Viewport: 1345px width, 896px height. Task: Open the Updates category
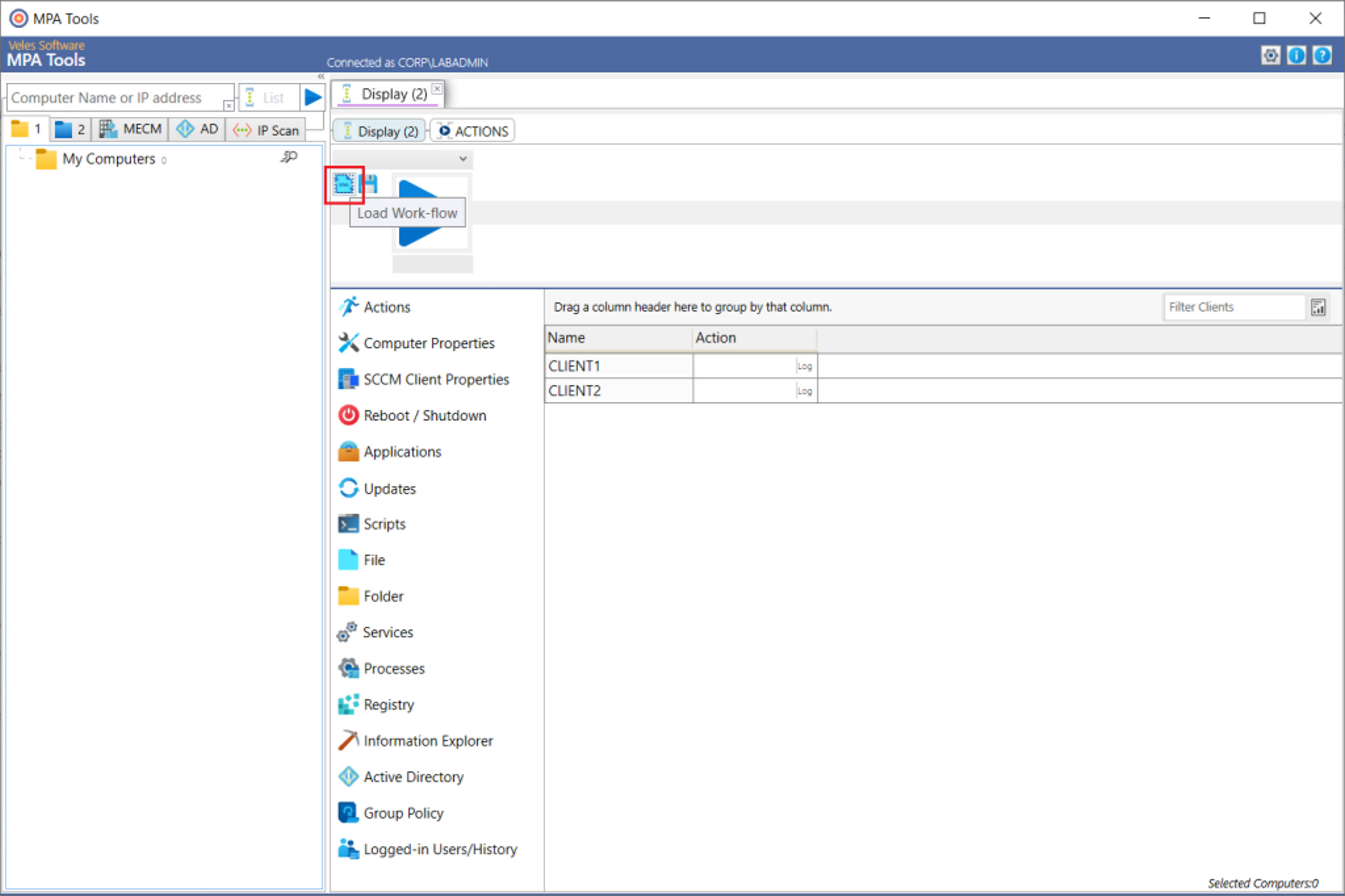(377, 489)
